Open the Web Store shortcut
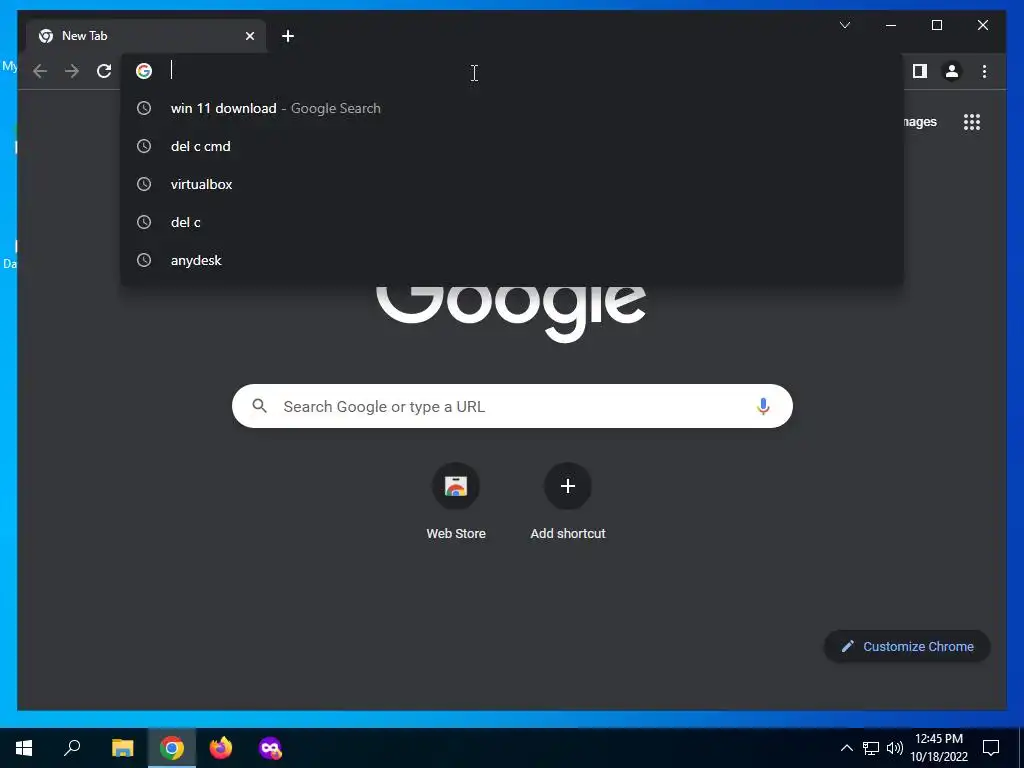1024x768 pixels. pyautogui.click(x=456, y=502)
